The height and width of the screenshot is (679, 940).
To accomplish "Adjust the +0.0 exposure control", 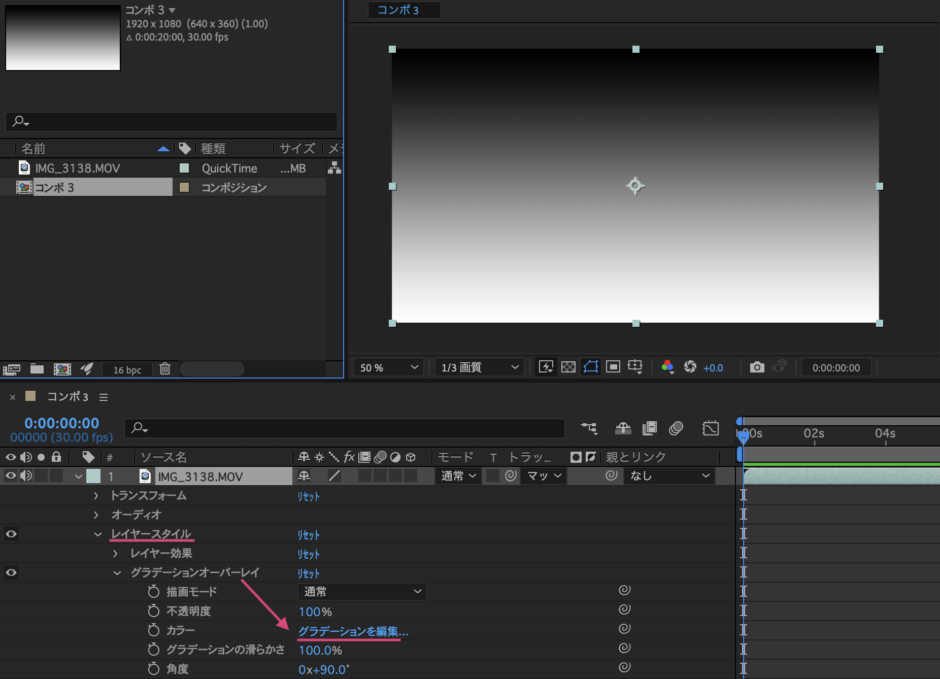I will coord(712,367).
